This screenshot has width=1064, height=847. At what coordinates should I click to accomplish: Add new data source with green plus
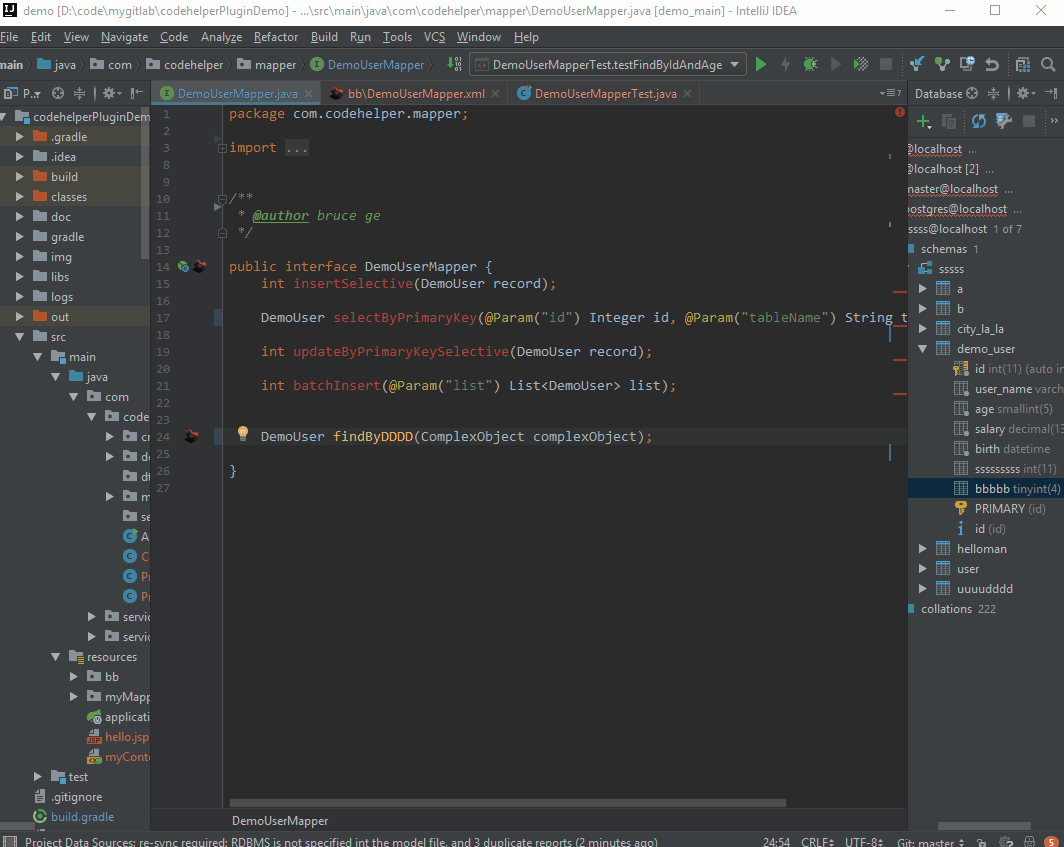click(924, 121)
